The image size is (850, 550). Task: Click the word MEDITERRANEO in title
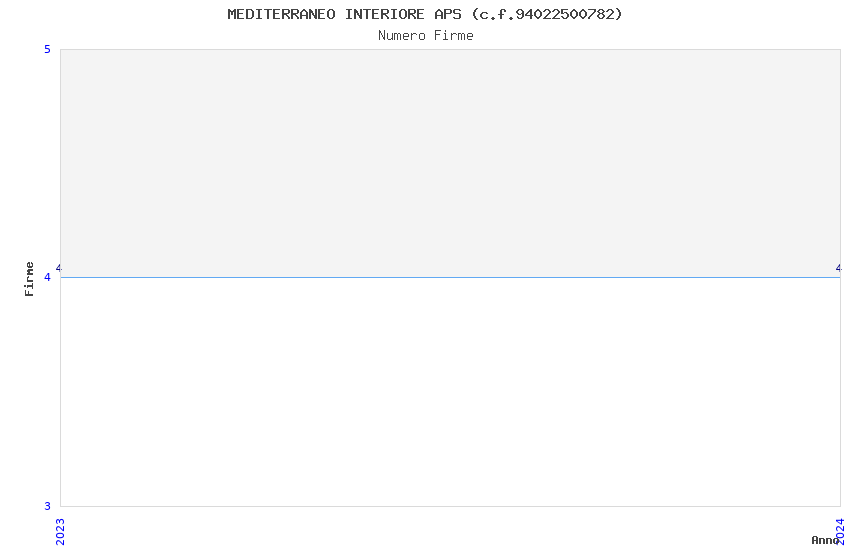tap(281, 14)
